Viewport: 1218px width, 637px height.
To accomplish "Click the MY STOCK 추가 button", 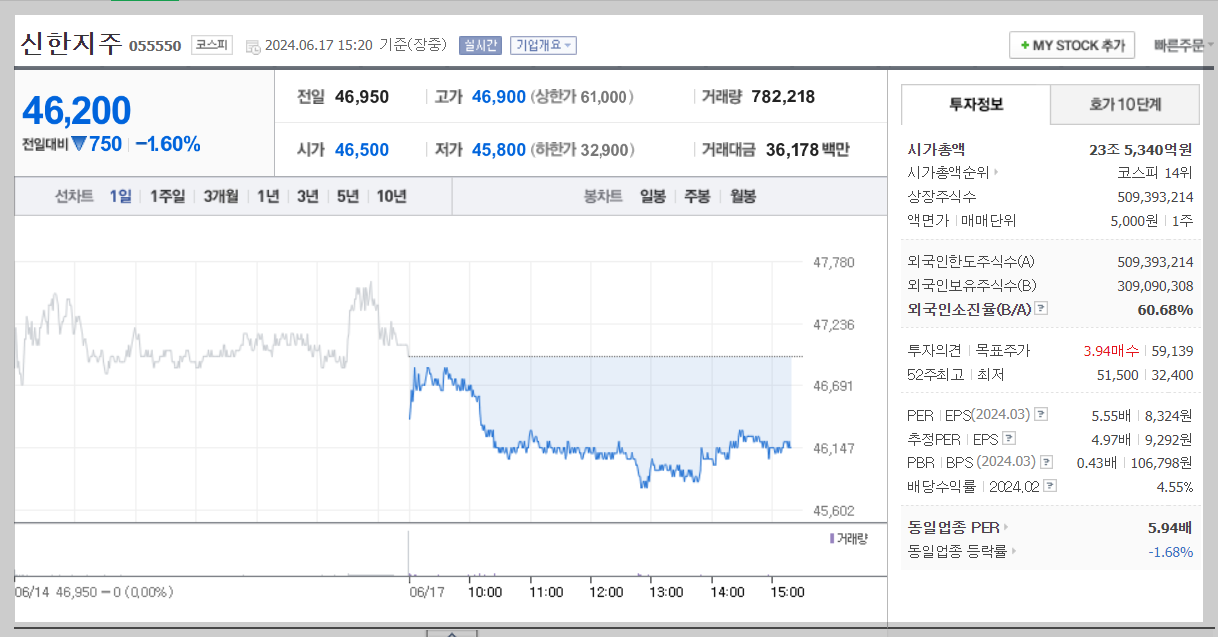I will tap(1072, 46).
